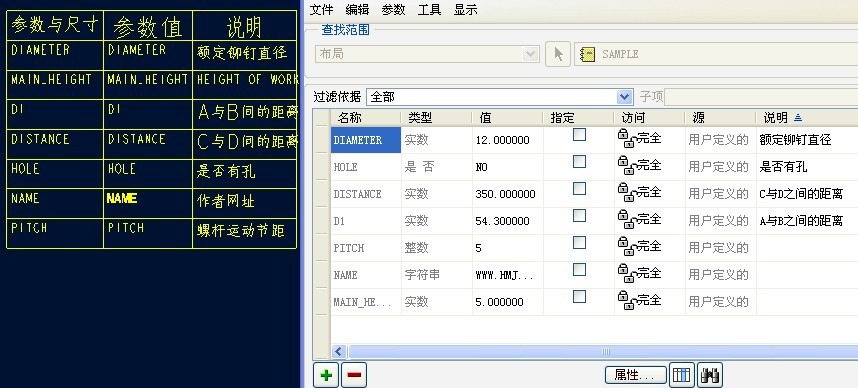Open the 布局 lookup scope dropdown

click(x=530, y=54)
